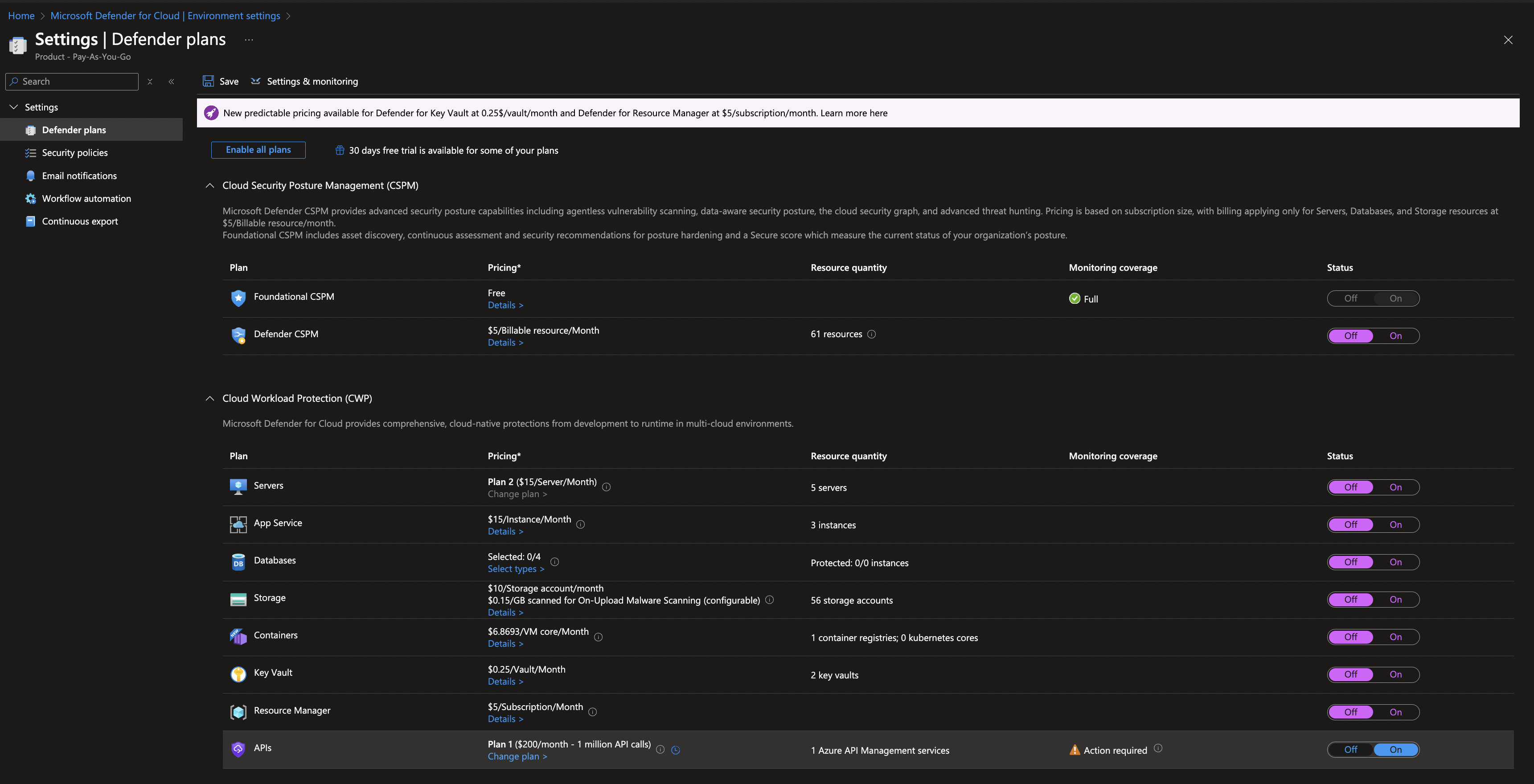Click the info icon beside Action required
The height and width of the screenshot is (784, 1534).
tap(1158, 748)
